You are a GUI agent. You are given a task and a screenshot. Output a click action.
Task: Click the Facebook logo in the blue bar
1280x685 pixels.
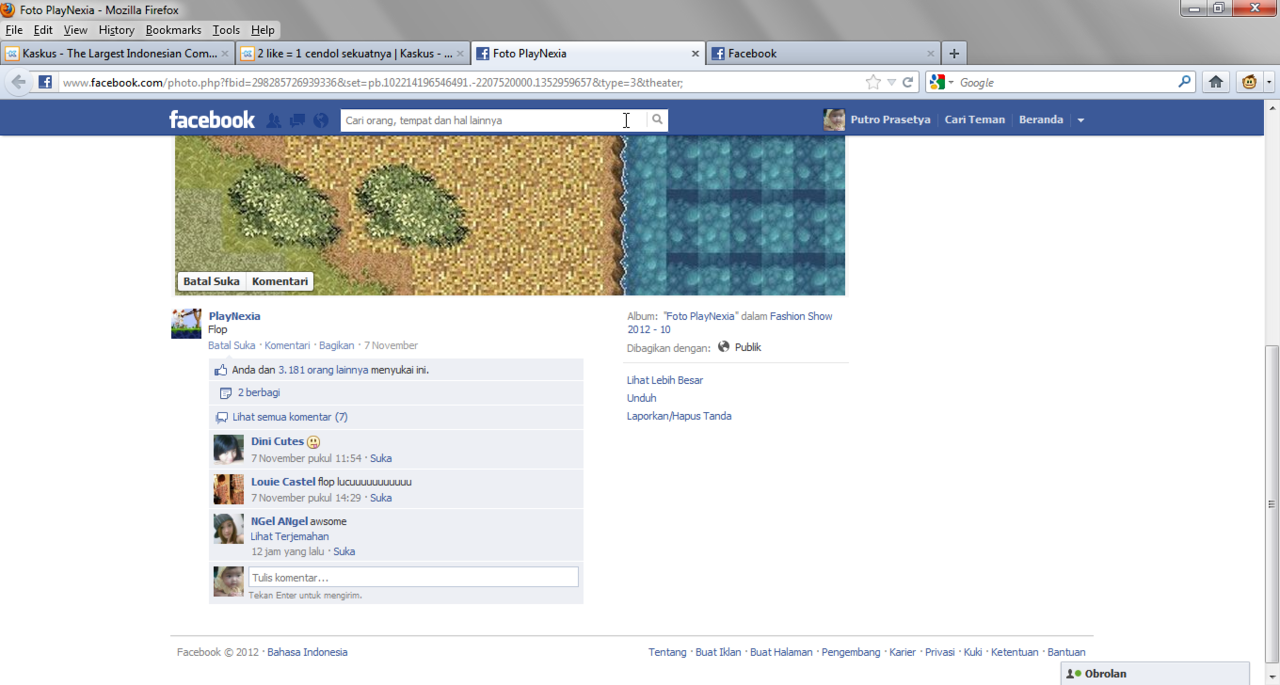[212, 120]
